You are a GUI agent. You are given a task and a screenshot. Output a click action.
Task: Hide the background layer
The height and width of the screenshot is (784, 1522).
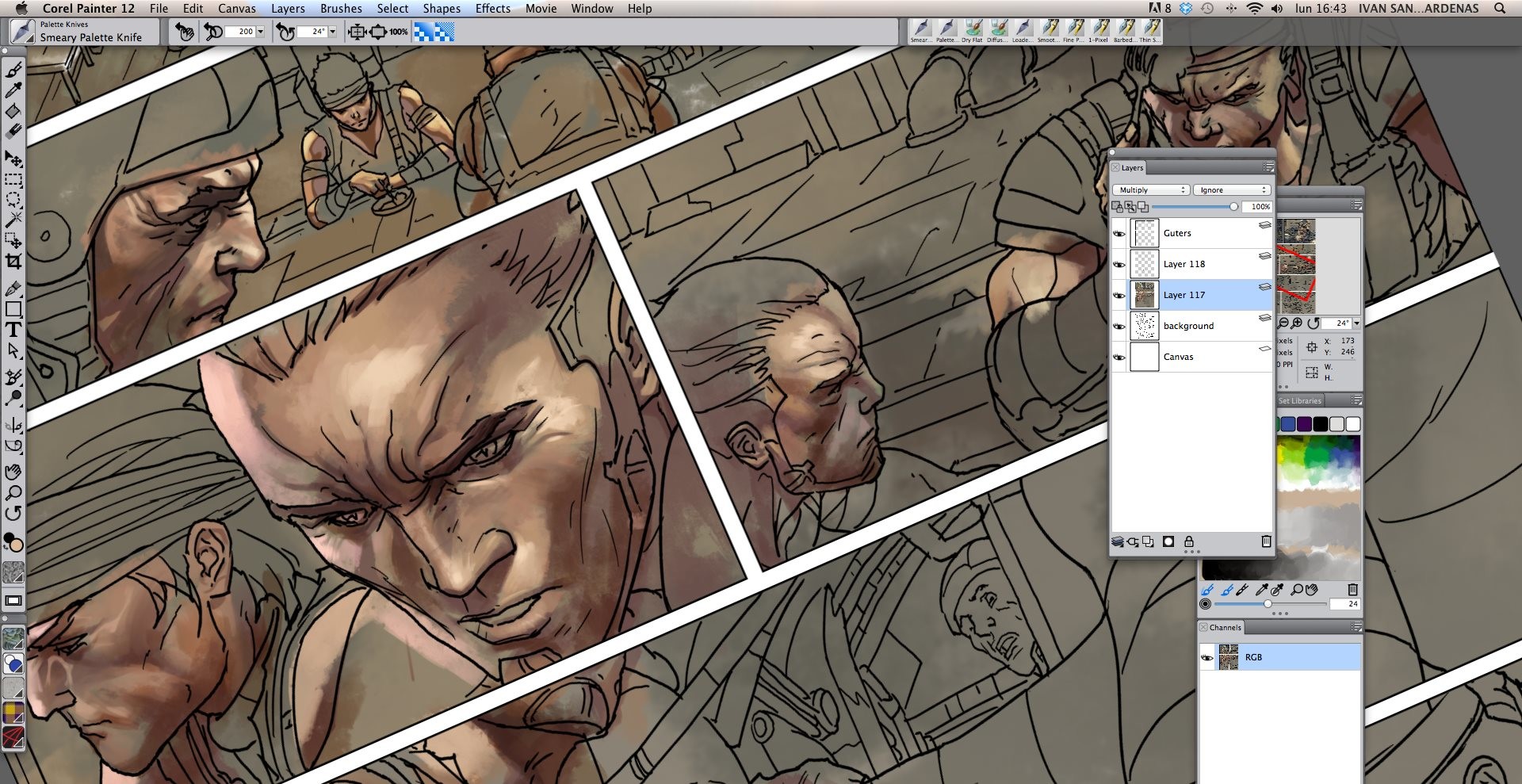1120,325
